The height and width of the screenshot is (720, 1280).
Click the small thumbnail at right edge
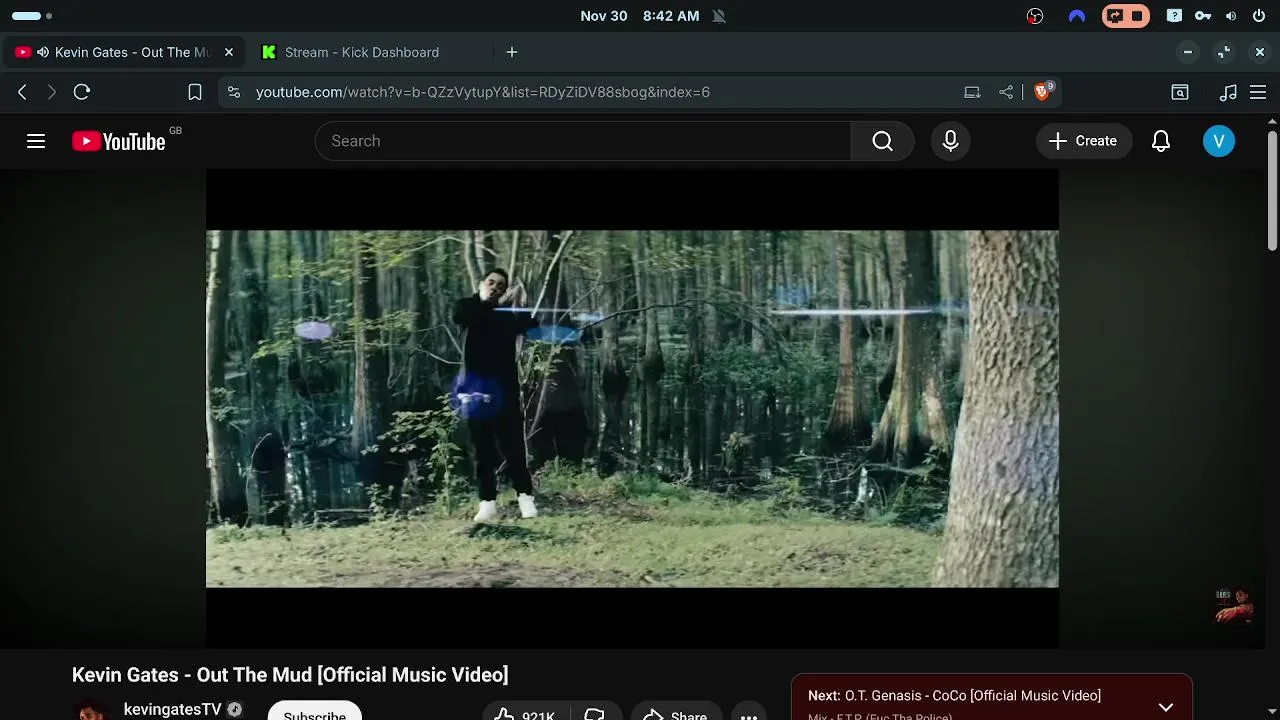pyautogui.click(x=1233, y=604)
